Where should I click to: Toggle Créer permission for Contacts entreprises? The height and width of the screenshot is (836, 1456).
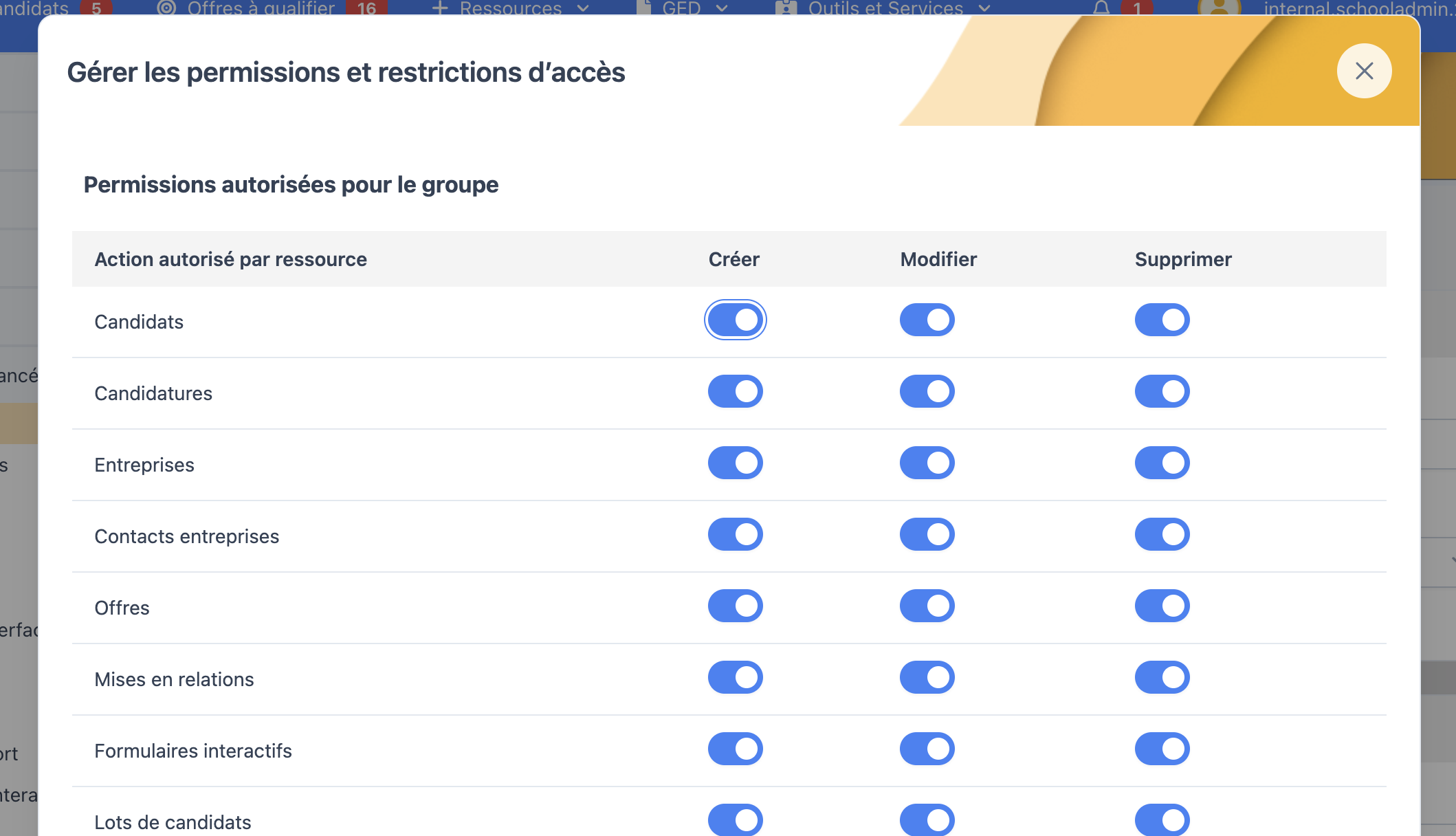pyautogui.click(x=736, y=534)
